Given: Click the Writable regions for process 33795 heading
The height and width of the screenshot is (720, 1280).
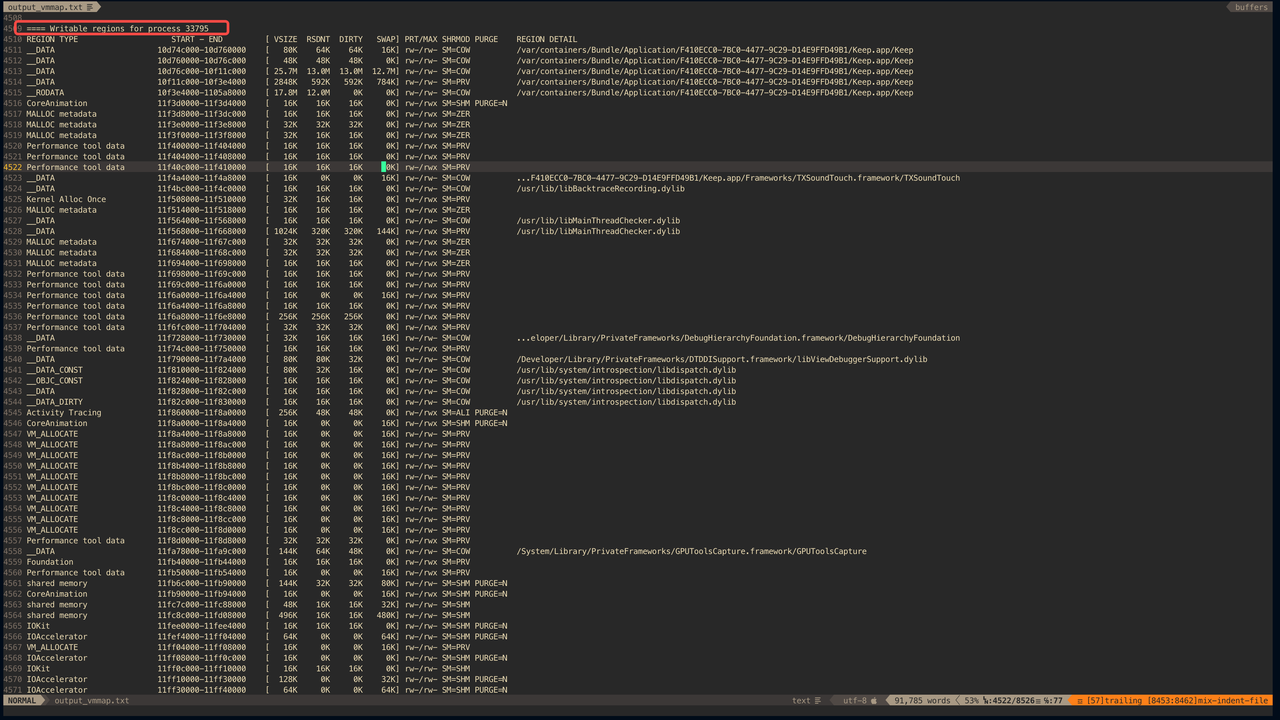Looking at the screenshot, I should 117,29.
